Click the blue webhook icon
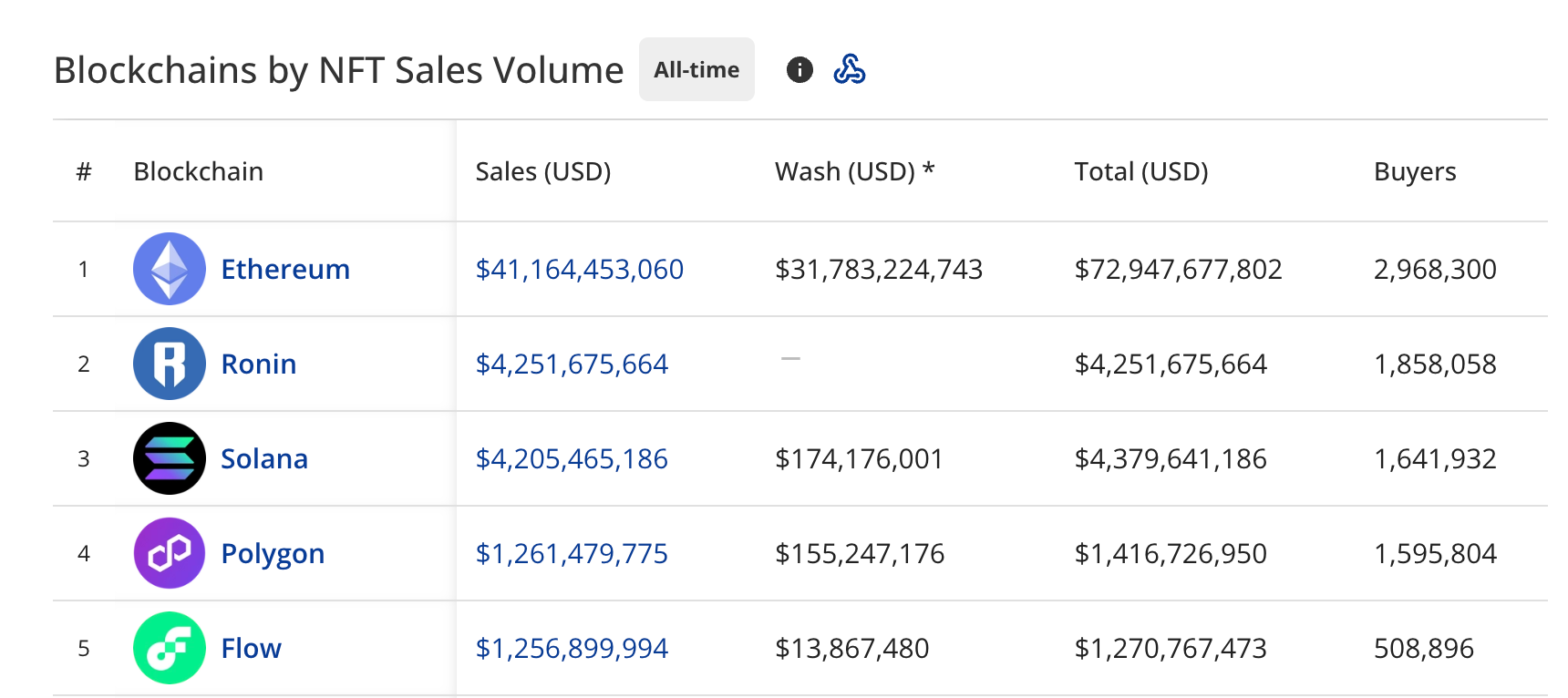The image size is (1568, 698). 850,70
